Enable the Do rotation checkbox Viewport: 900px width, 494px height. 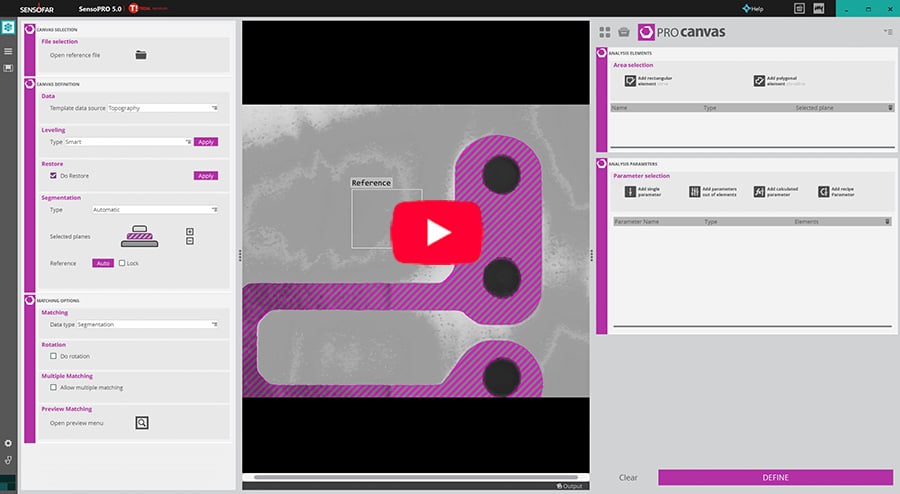click(x=53, y=356)
